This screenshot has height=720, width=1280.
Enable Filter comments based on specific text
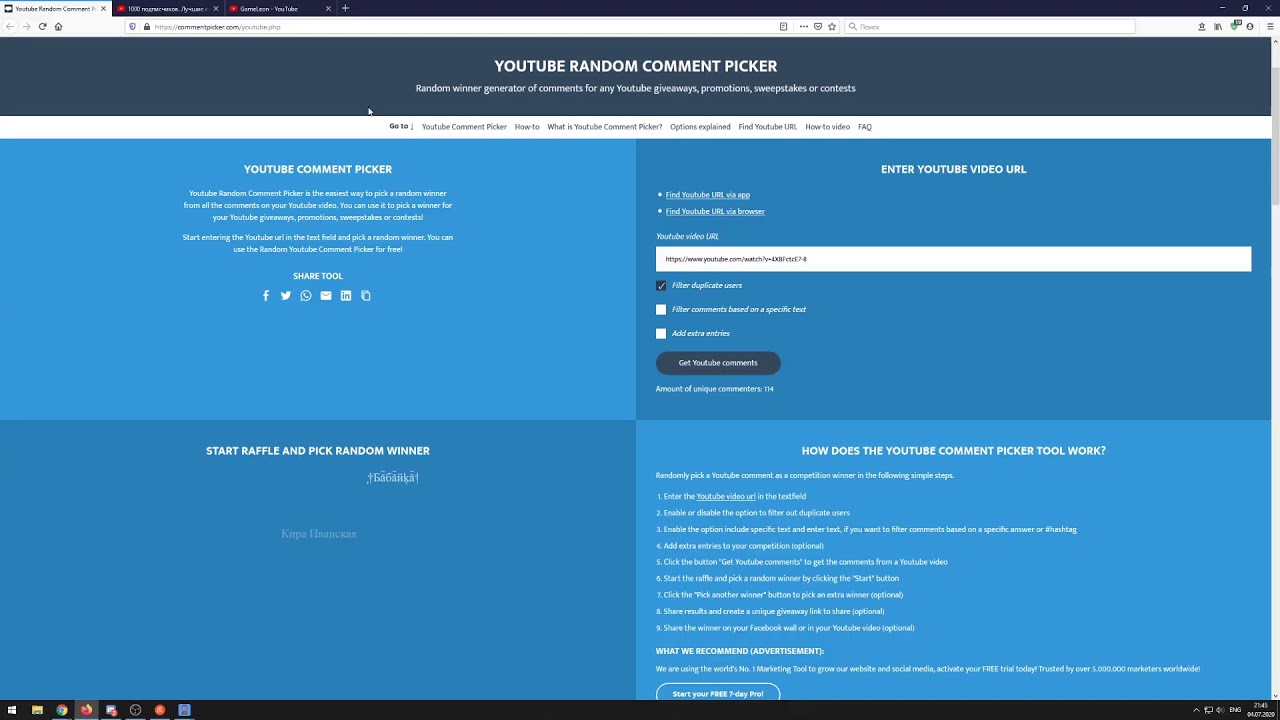coord(661,310)
